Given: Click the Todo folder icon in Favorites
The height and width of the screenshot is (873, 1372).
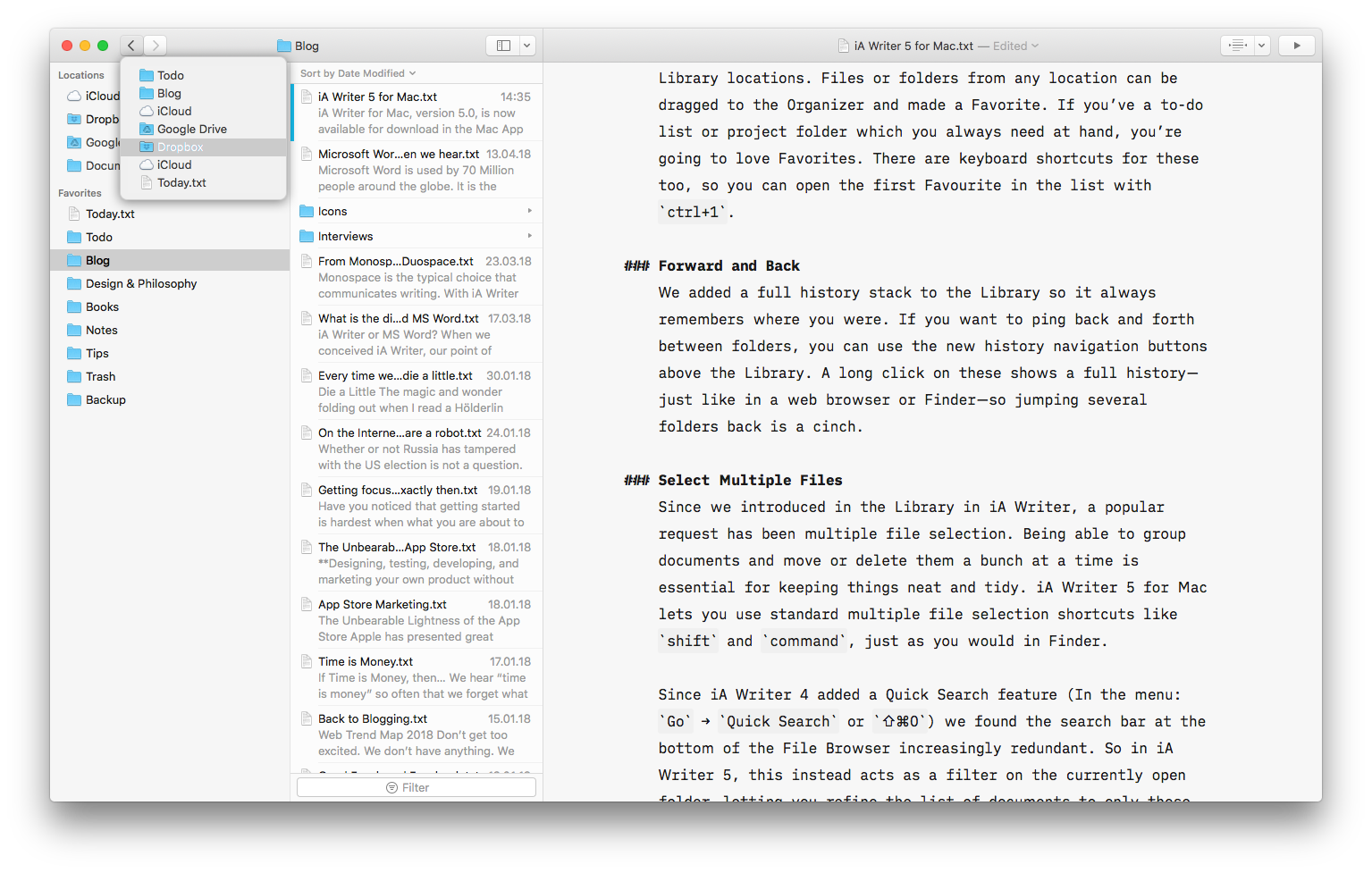Looking at the screenshot, I should coord(74,238).
